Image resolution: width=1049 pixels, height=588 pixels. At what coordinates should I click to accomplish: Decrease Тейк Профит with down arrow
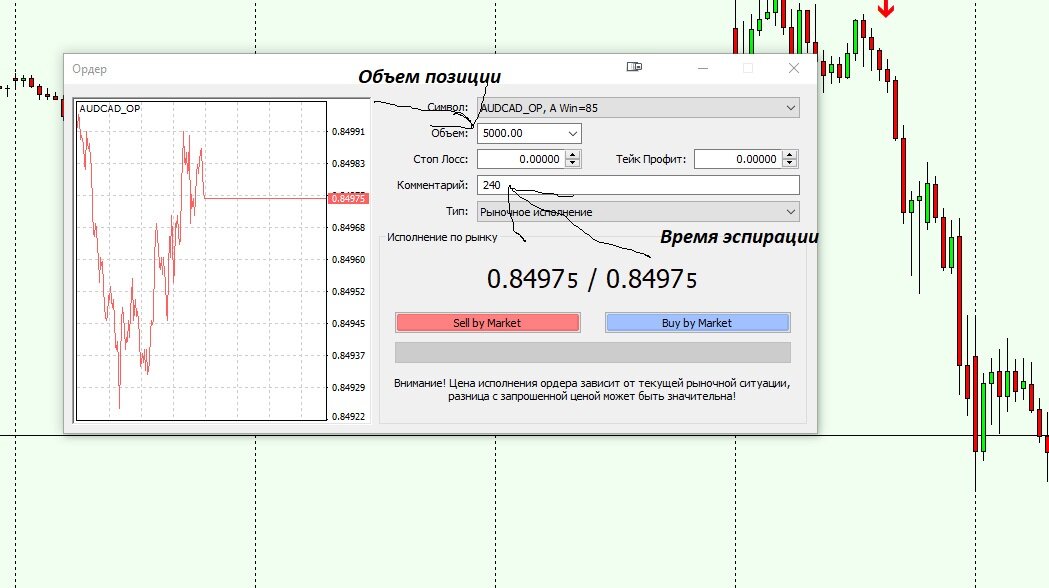click(x=790, y=163)
